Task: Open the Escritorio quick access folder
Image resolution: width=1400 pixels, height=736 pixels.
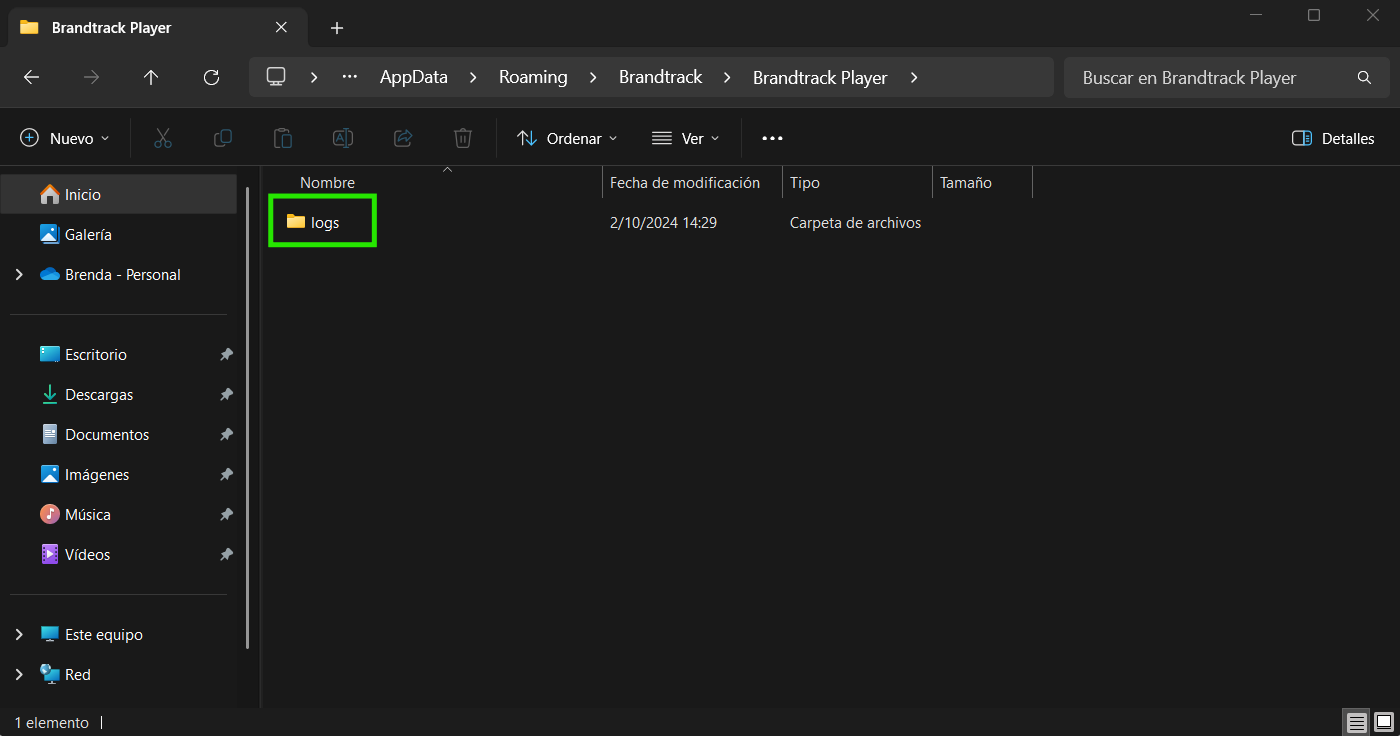Action: click(x=119, y=354)
